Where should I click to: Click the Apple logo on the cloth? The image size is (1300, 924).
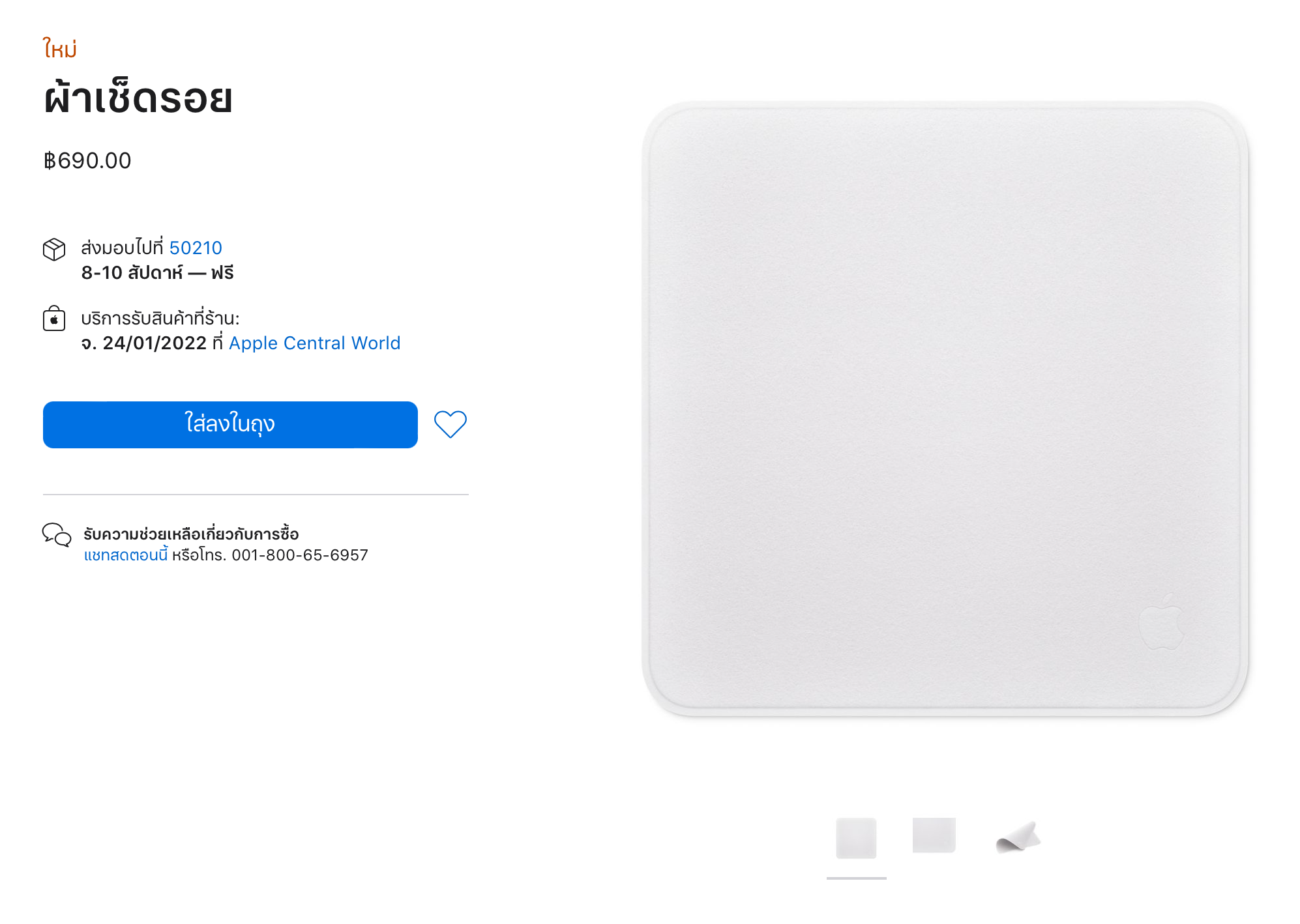(x=1161, y=622)
